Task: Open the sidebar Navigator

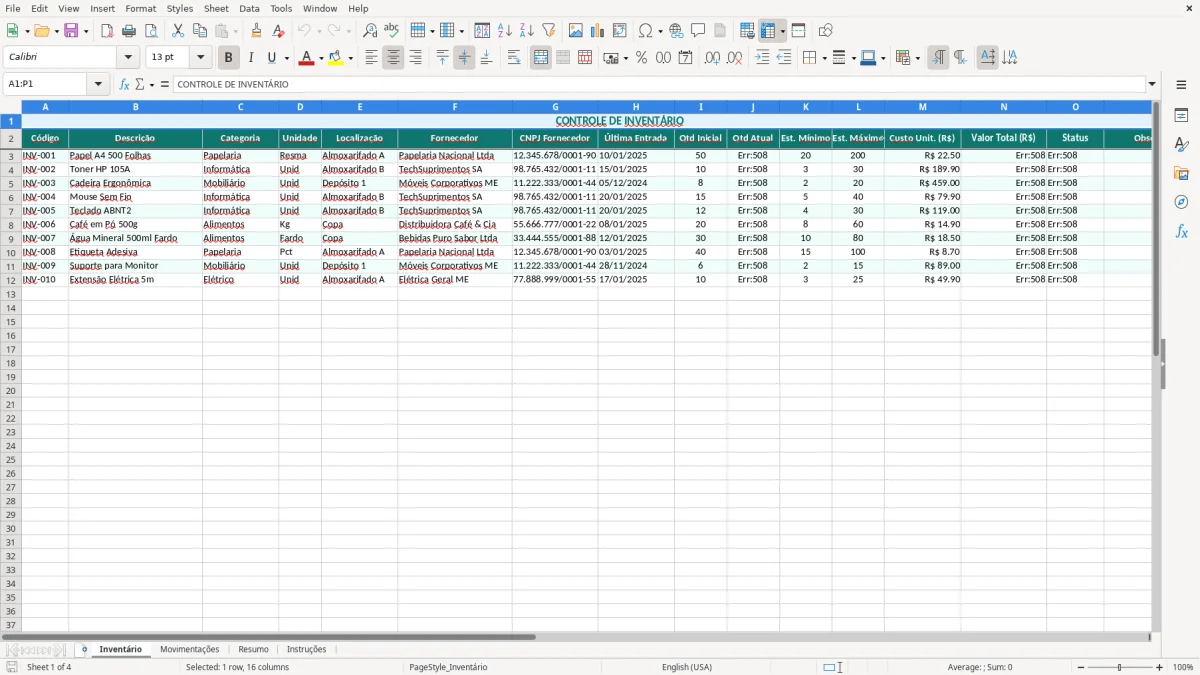Action: coord(1181,202)
